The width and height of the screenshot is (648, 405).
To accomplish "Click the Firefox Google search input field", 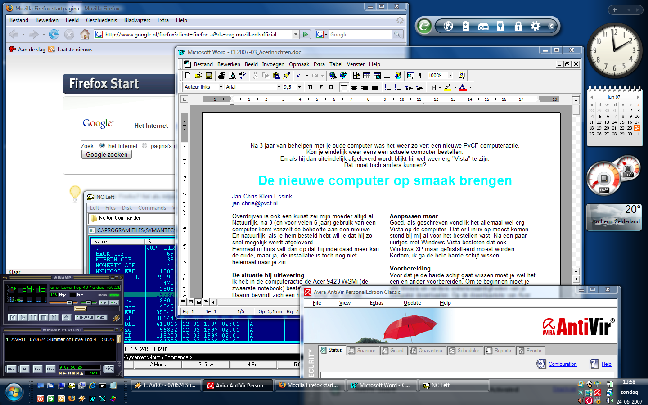I will pyautogui.click(x=360, y=34).
